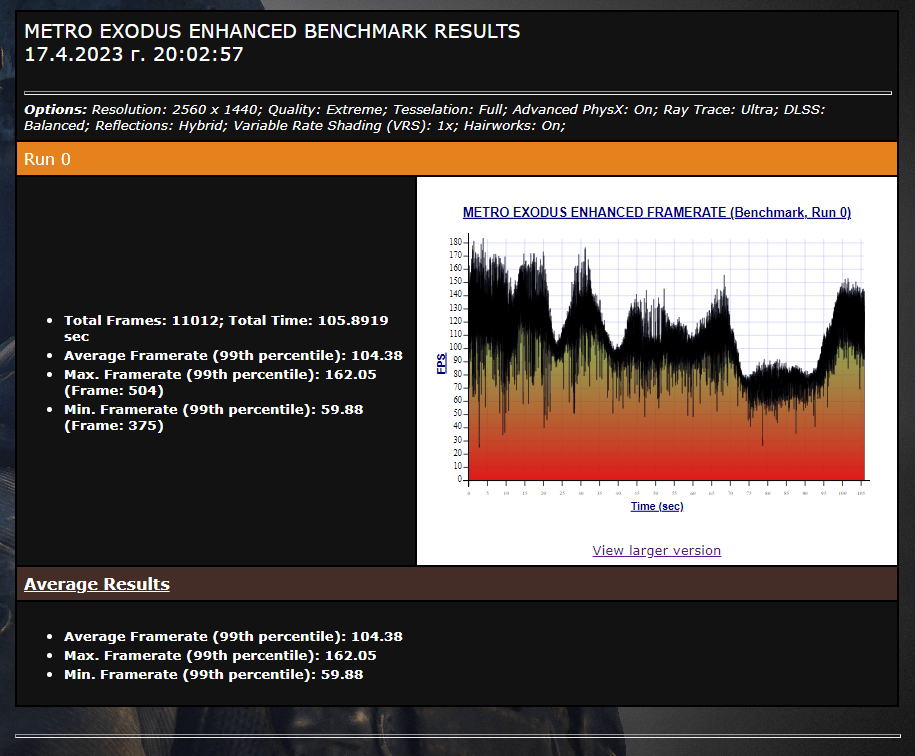
Task: Select the orange Run 0 header bar
Action: pyautogui.click(x=457, y=159)
